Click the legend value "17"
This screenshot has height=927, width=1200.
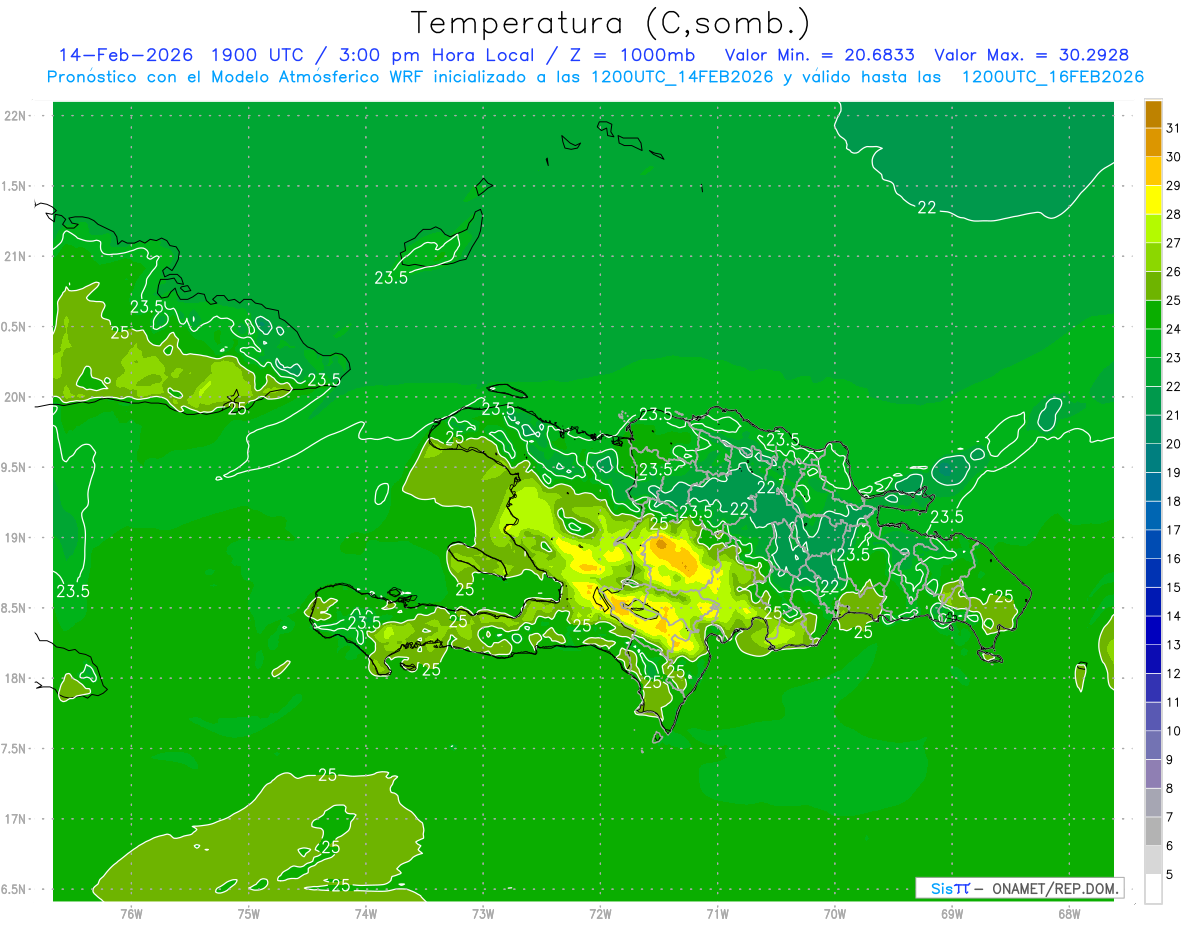[1174, 530]
